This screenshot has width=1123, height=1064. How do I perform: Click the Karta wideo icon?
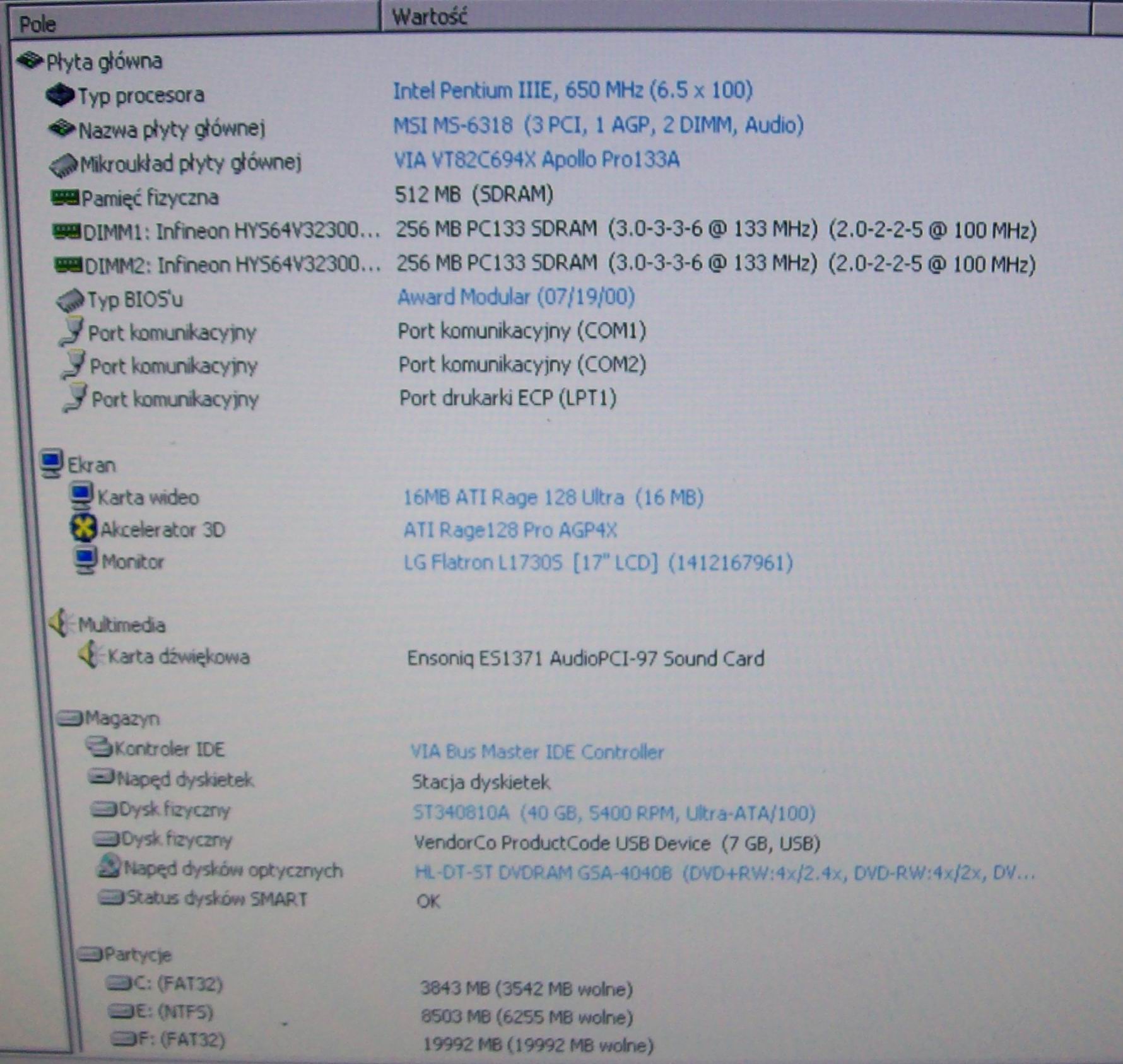tap(81, 496)
